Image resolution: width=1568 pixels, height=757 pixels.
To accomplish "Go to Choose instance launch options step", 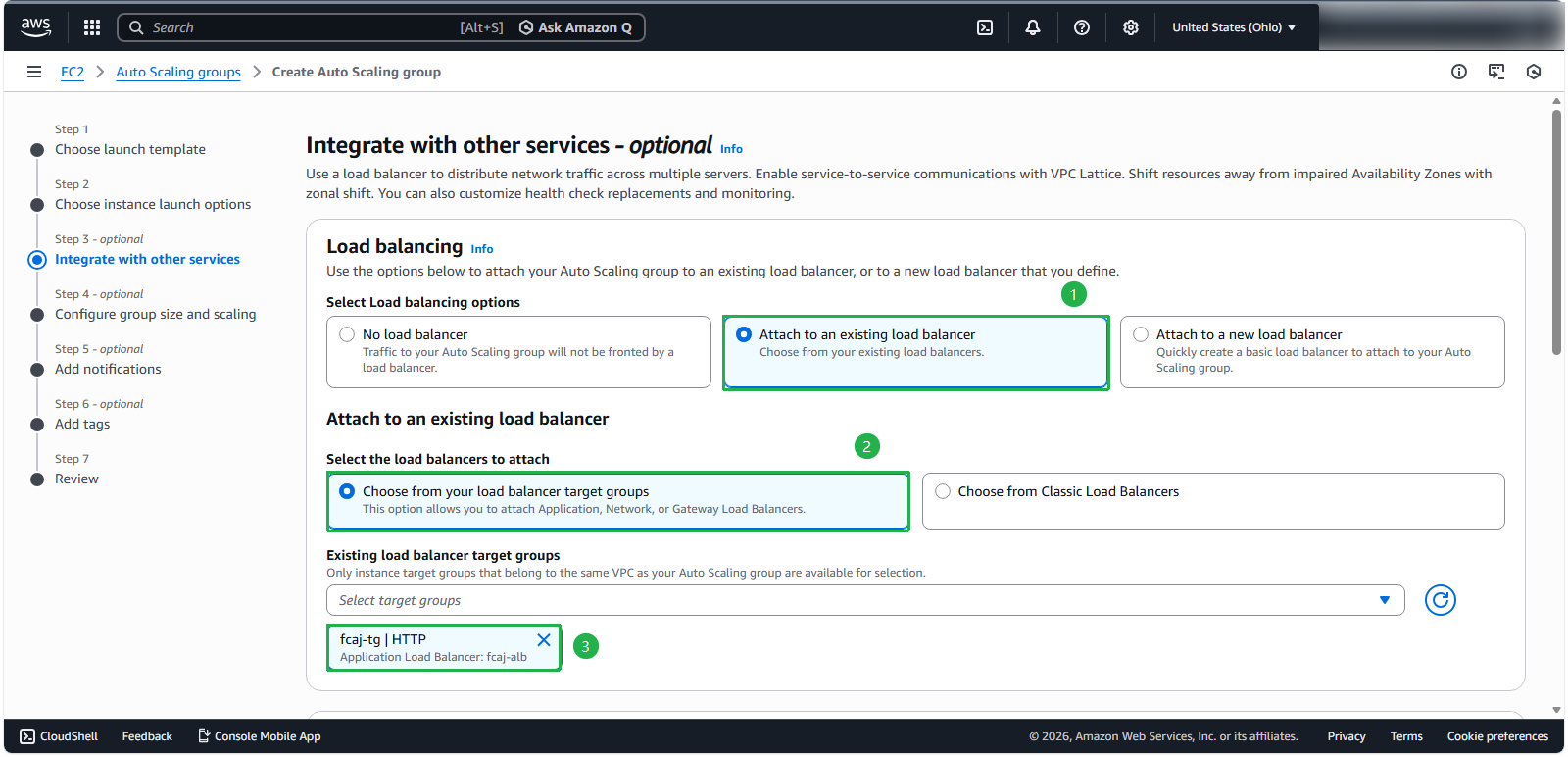I will (153, 204).
